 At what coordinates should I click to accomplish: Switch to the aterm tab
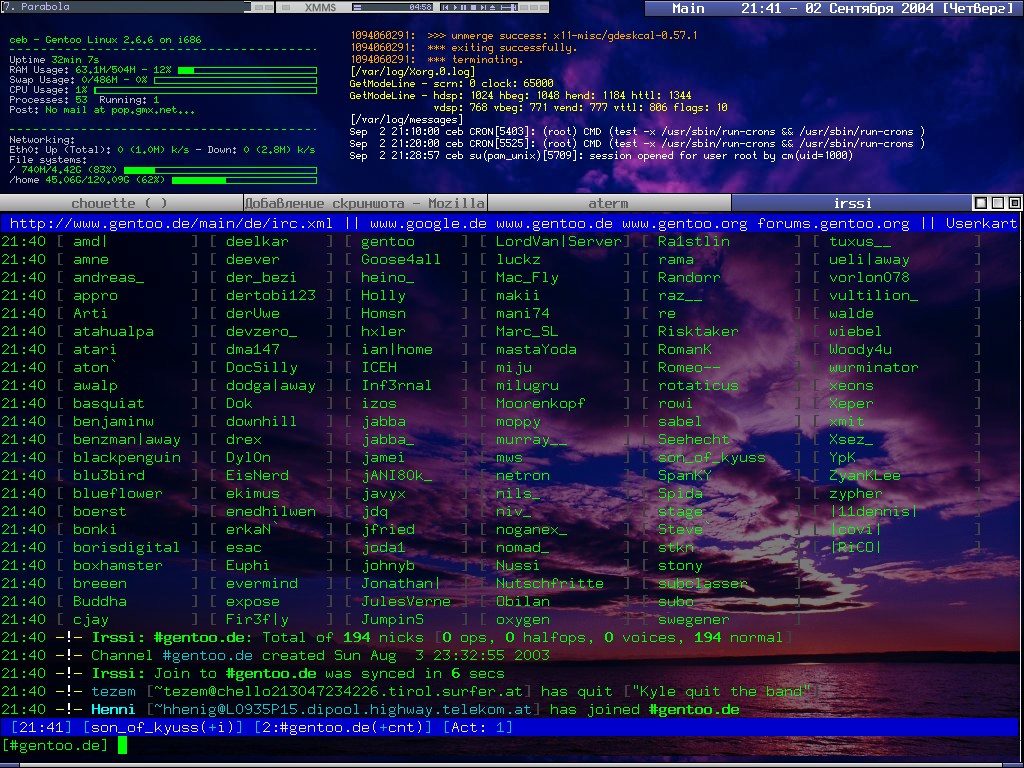608,203
